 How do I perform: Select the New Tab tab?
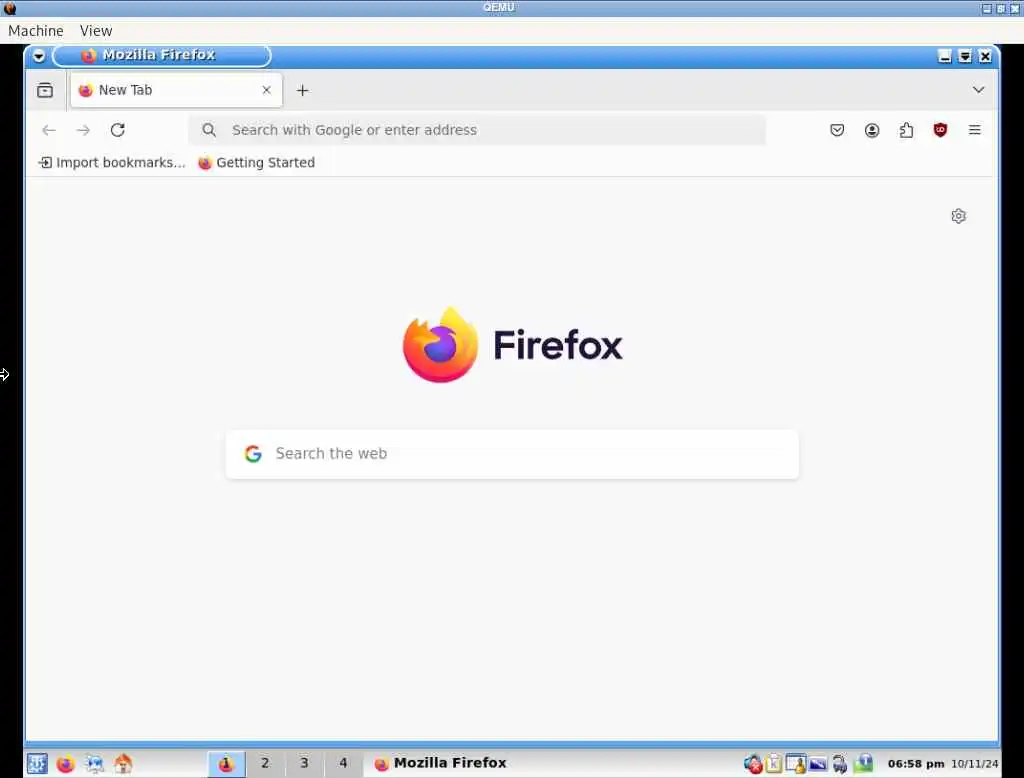pos(176,90)
